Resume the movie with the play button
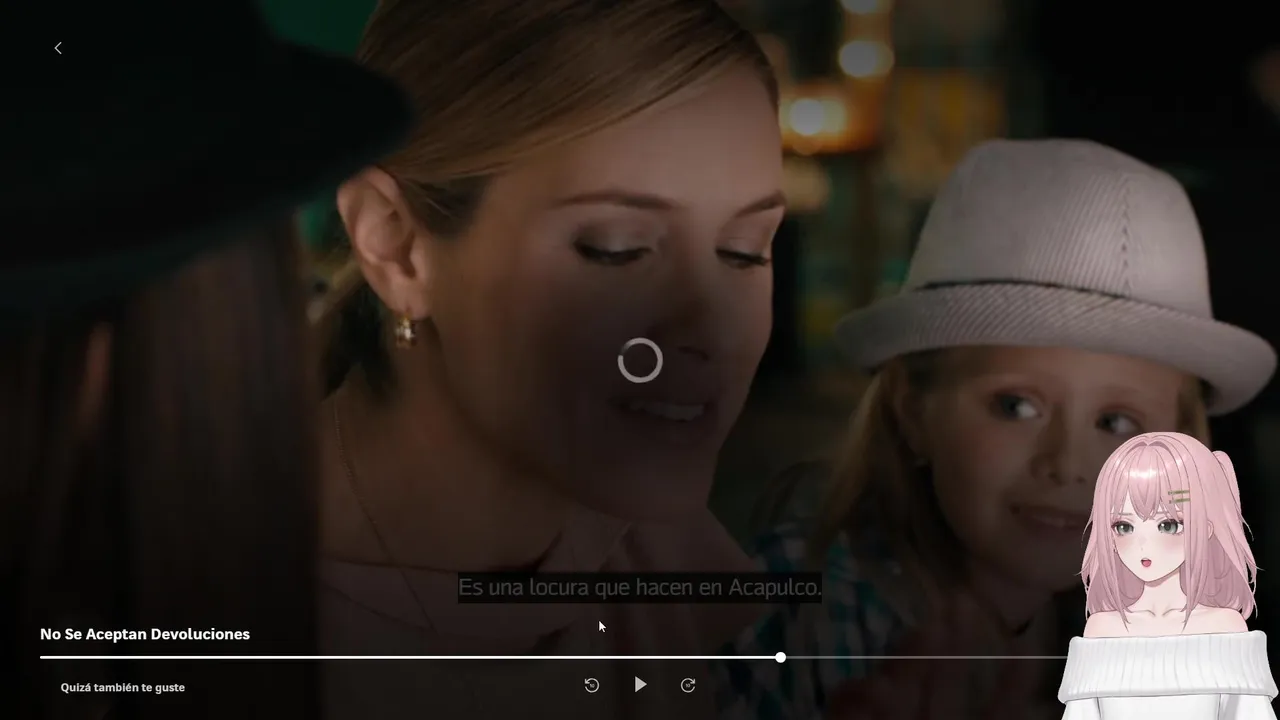Viewport: 1280px width, 720px height. pyautogui.click(x=640, y=685)
